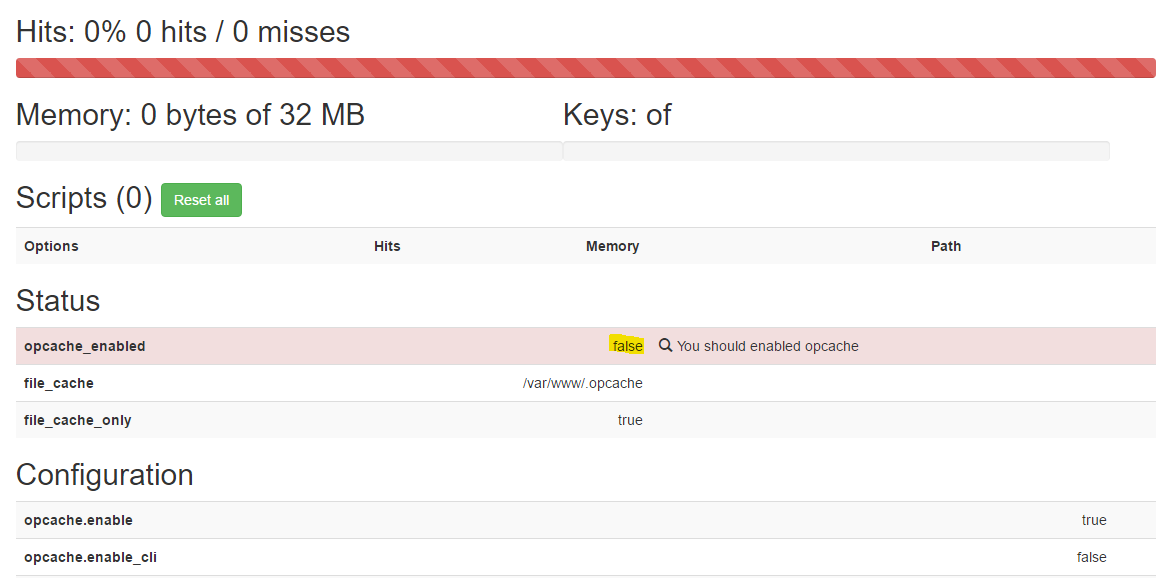
Task: Click the Scripts (0) heading
Action: (x=84, y=198)
